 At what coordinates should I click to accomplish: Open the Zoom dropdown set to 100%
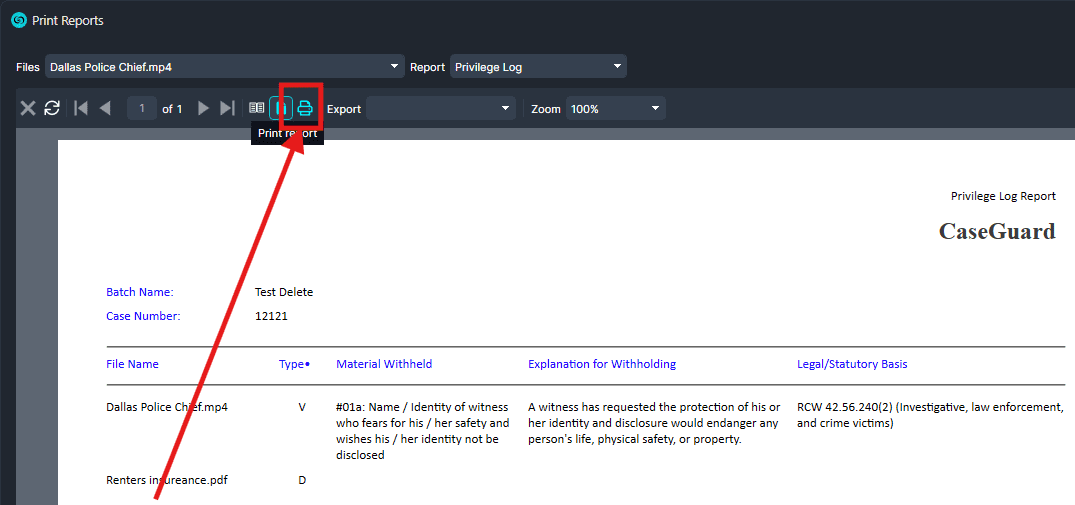615,108
